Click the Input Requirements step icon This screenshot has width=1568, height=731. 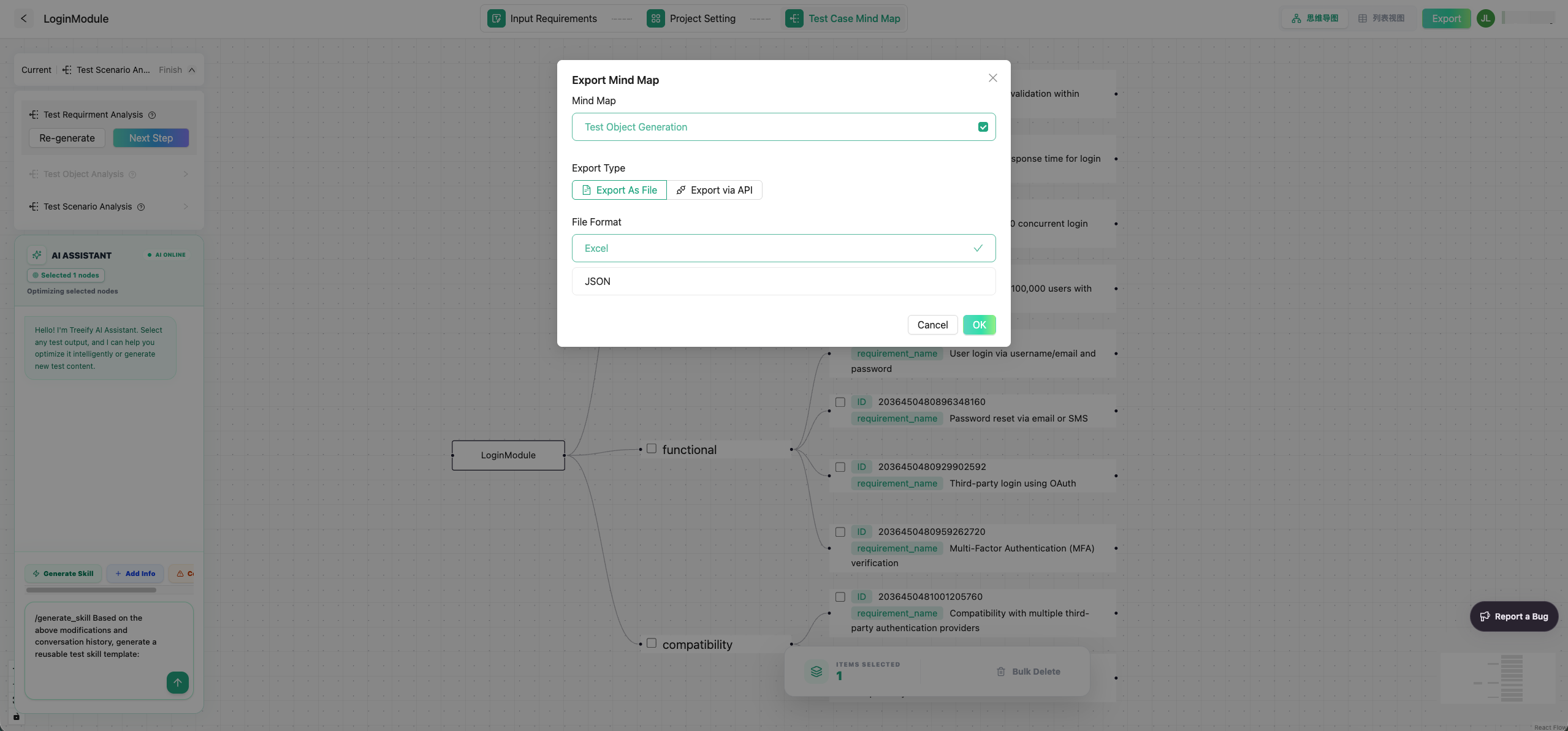pyautogui.click(x=496, y=18)
